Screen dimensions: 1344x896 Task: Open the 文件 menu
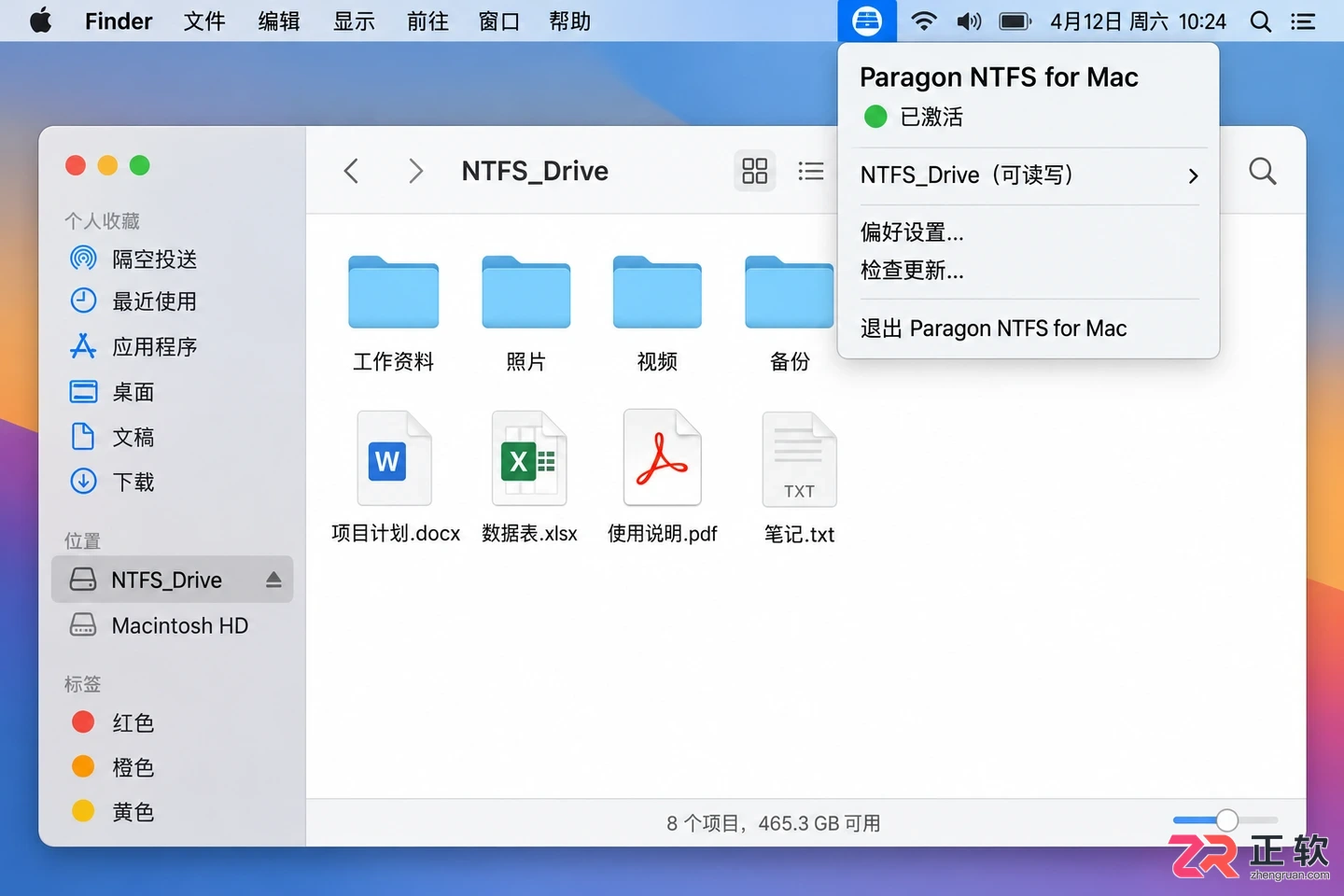[204, 21]
